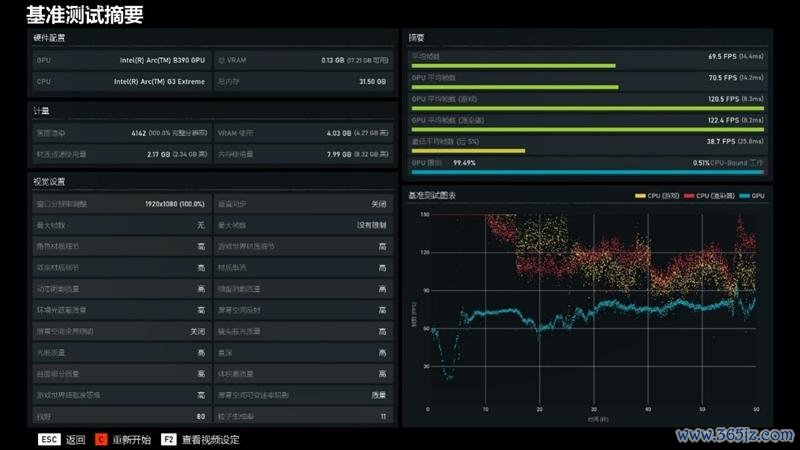Click the 视觉设置 section header

pyautogui.click(x=49, y=182)
